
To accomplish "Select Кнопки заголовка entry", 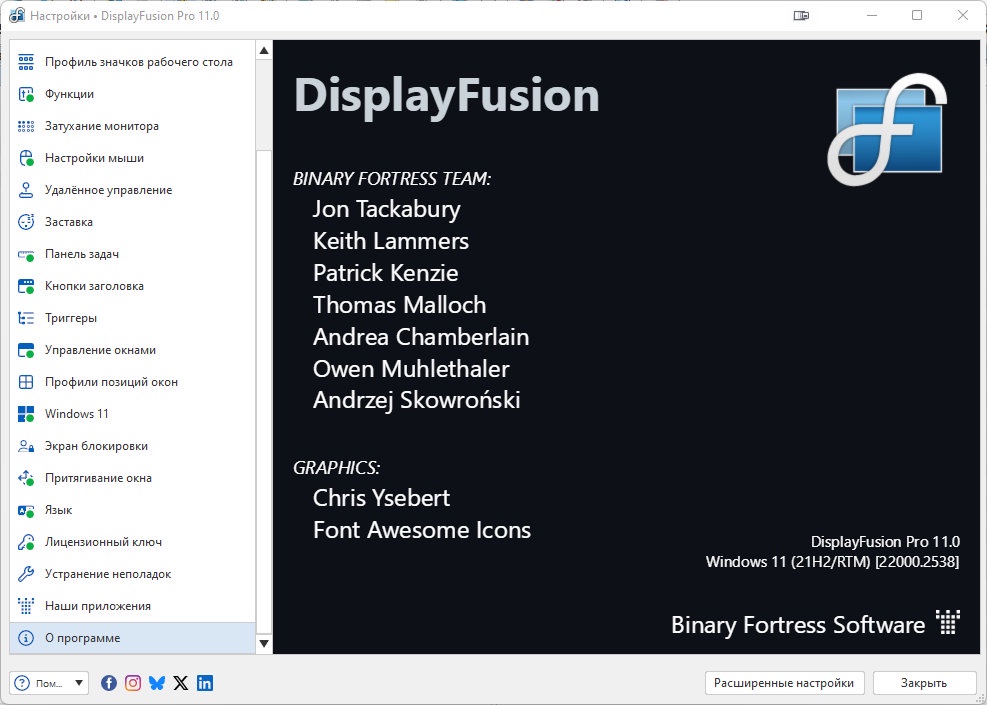I will [133, 286].
